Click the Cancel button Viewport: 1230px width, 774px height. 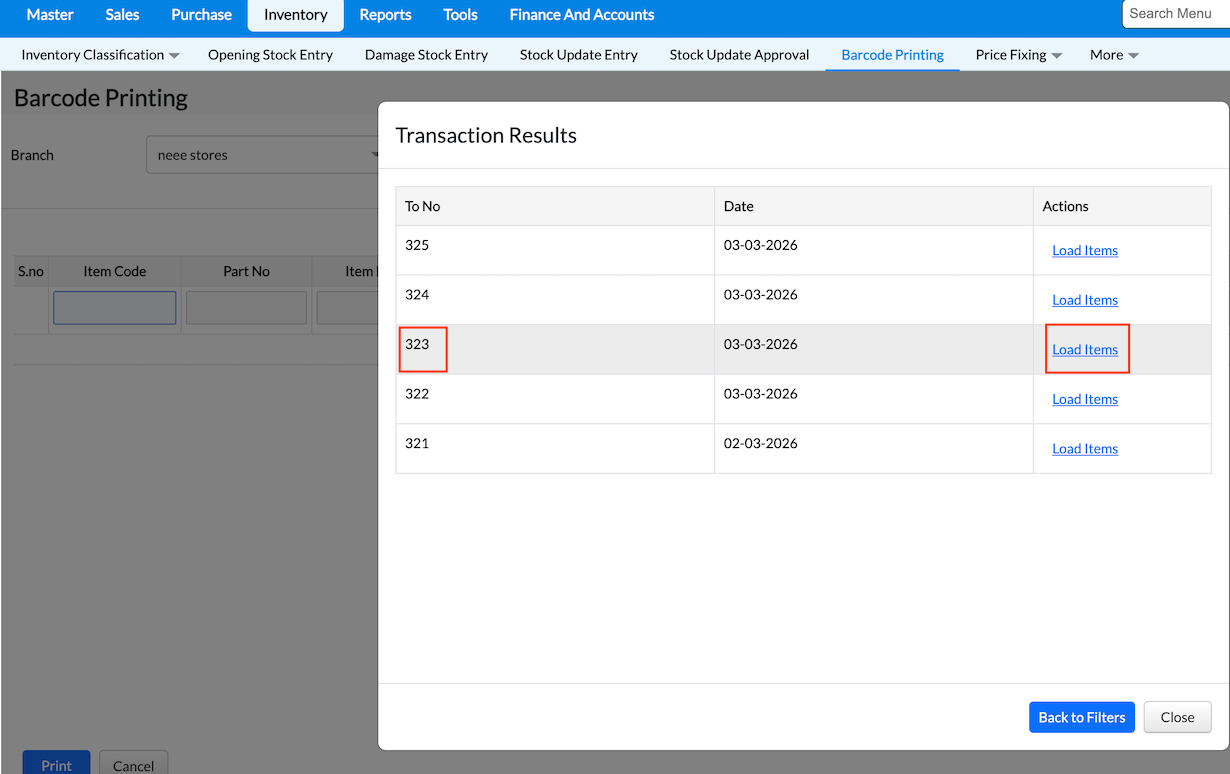(133, 763)
